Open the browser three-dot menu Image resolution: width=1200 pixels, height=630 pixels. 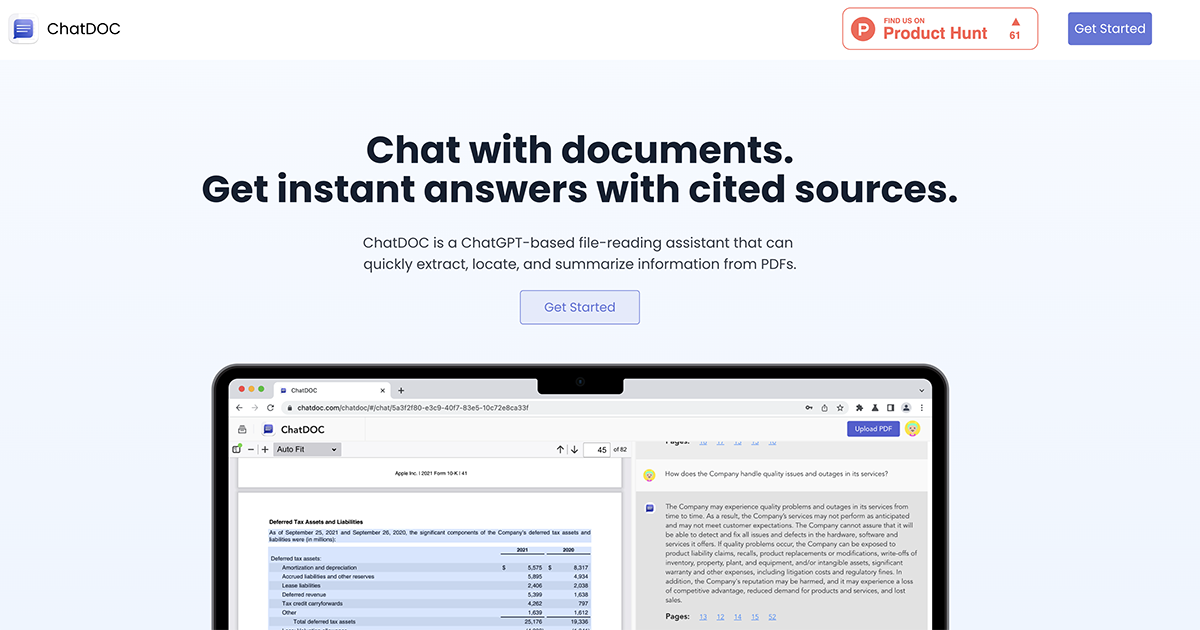(923, 407)
